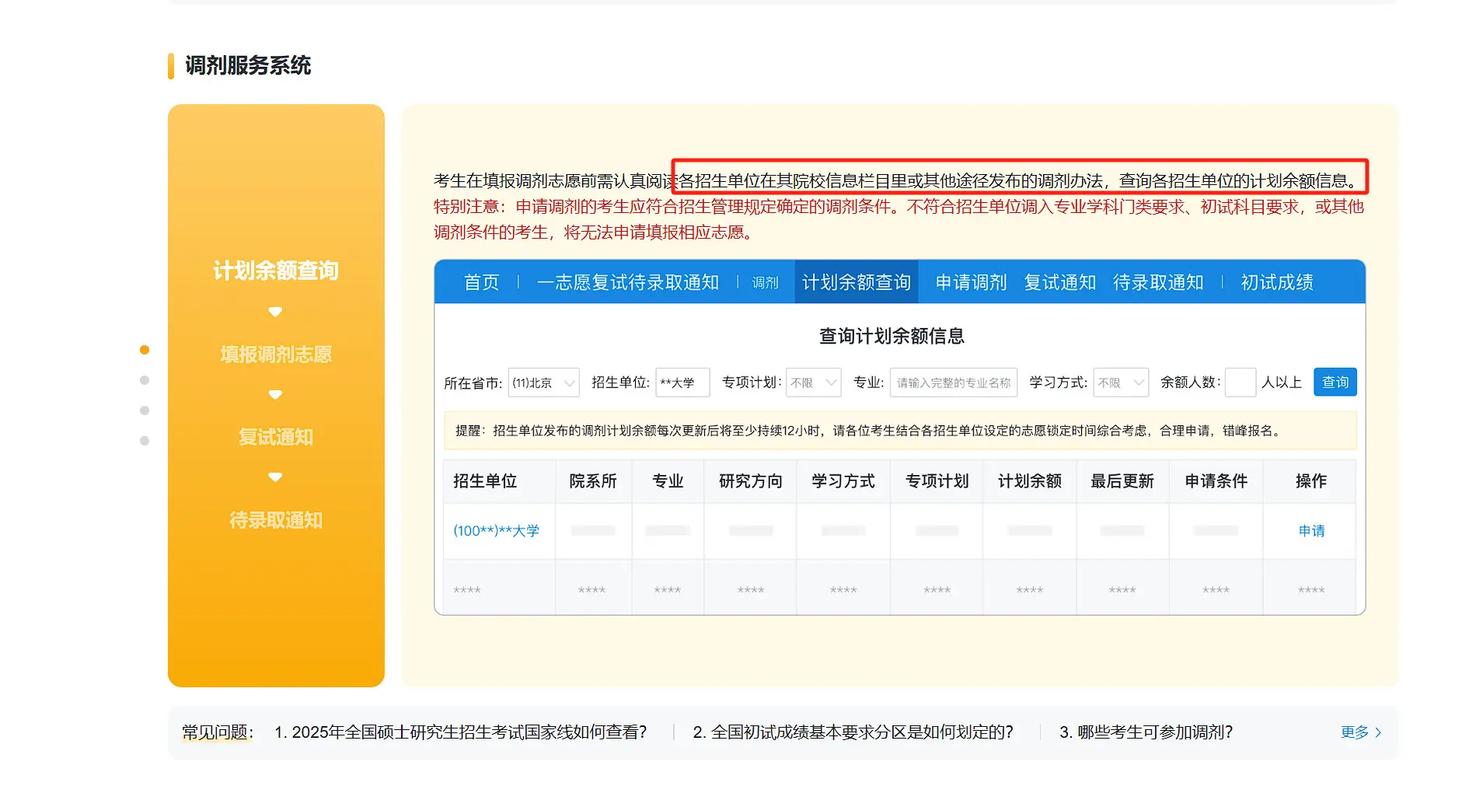Open the 初试成绩 tab
The height and width of the screenshot is (800, 1462).
(x=1277, y=282)
